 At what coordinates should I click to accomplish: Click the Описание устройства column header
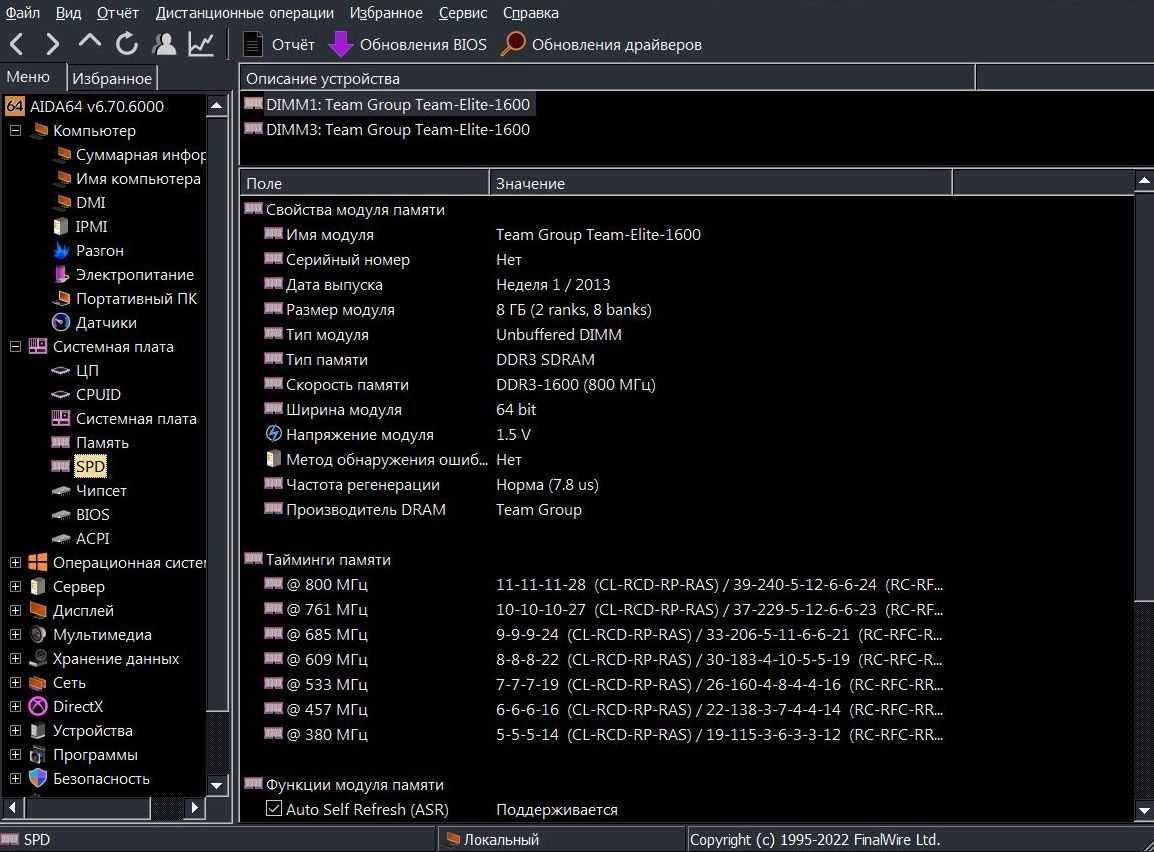coord(607,78)
